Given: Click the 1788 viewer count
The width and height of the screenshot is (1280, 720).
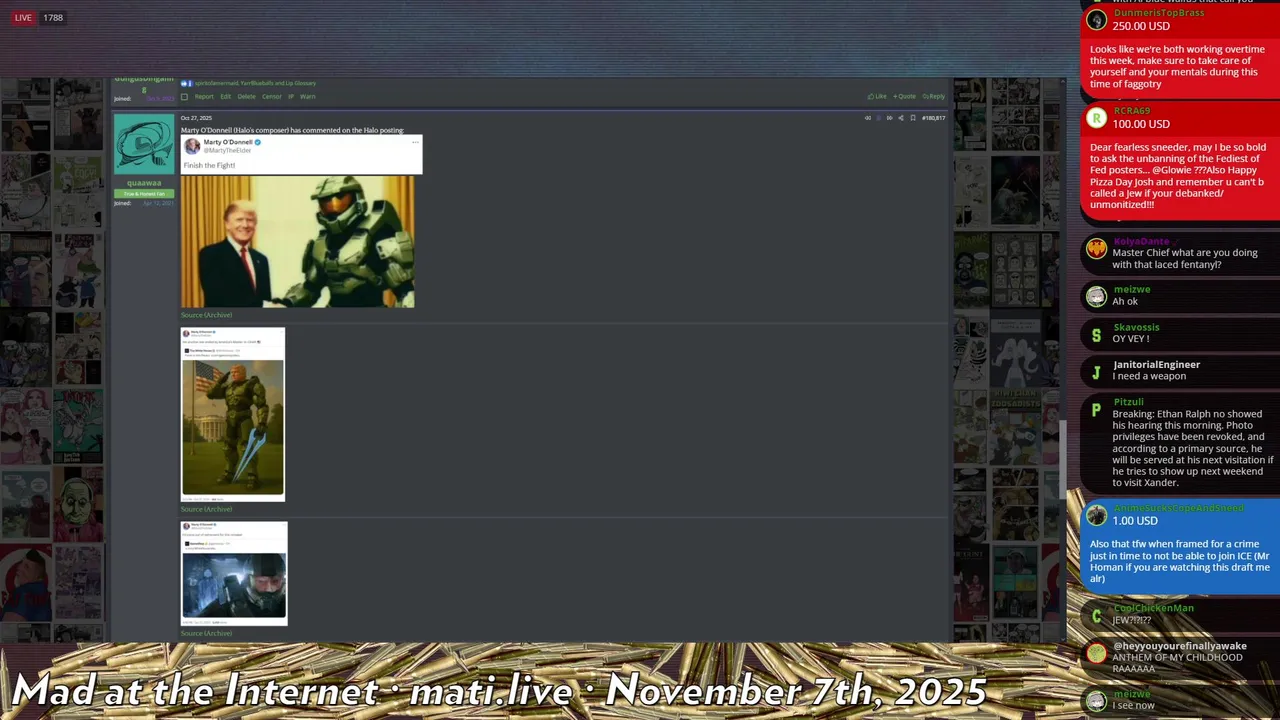Looking at the screenshot, I should 53,17.
